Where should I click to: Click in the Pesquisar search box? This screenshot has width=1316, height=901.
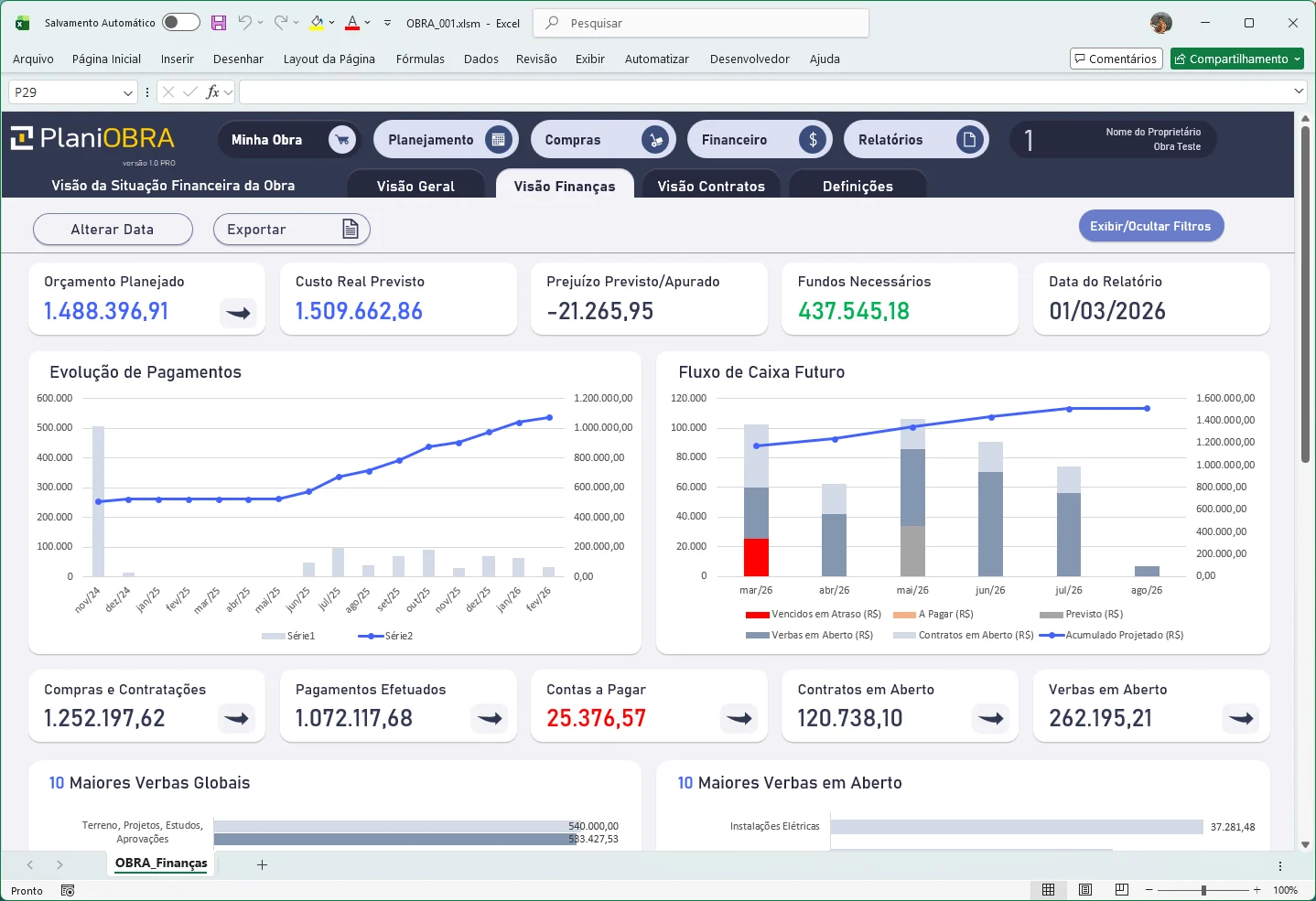pyautogui.click(x=701, y=23)
